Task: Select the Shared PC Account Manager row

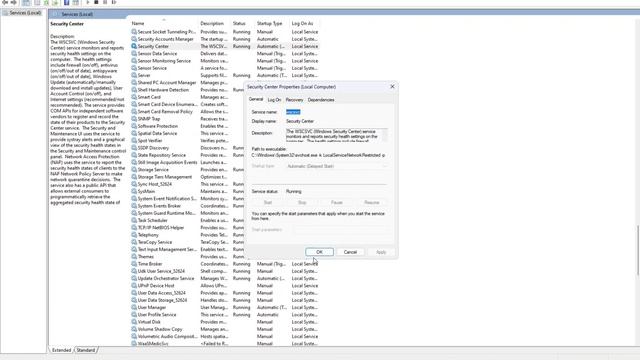Action: pos(188,83)
